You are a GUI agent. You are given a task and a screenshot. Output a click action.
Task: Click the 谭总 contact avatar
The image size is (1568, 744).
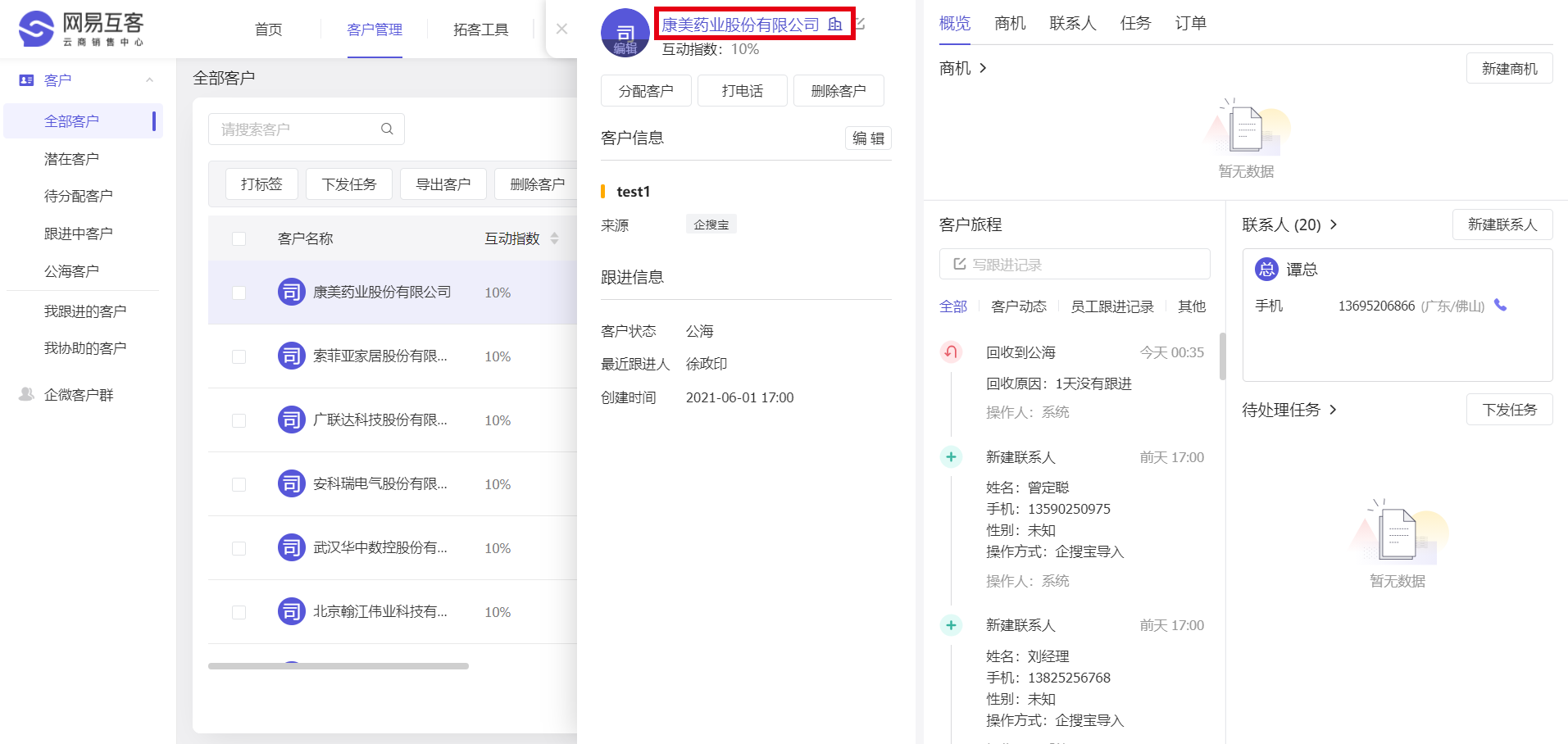(x=1266, y=269)
